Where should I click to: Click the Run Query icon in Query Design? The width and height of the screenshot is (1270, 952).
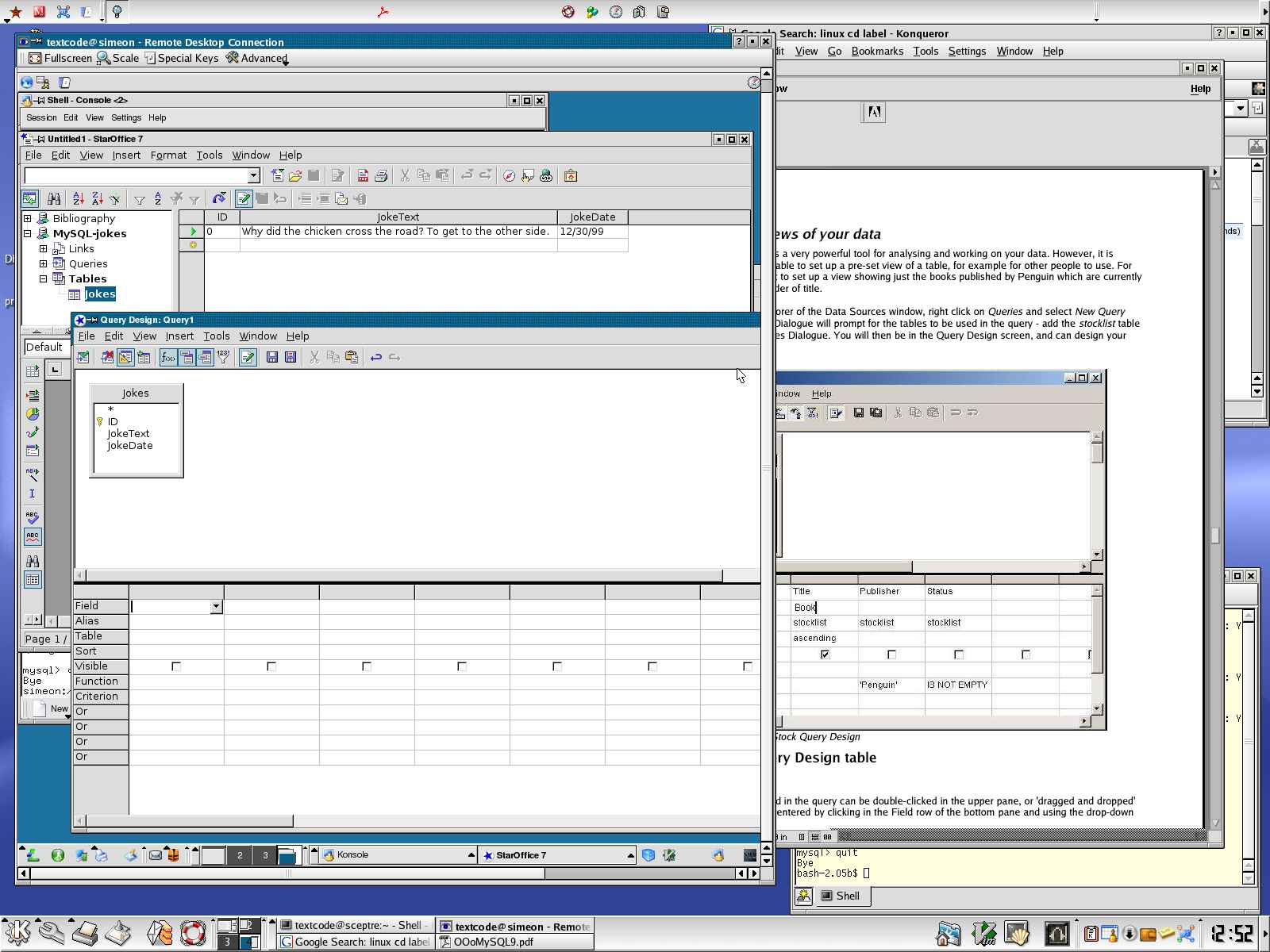click(83, 358)
